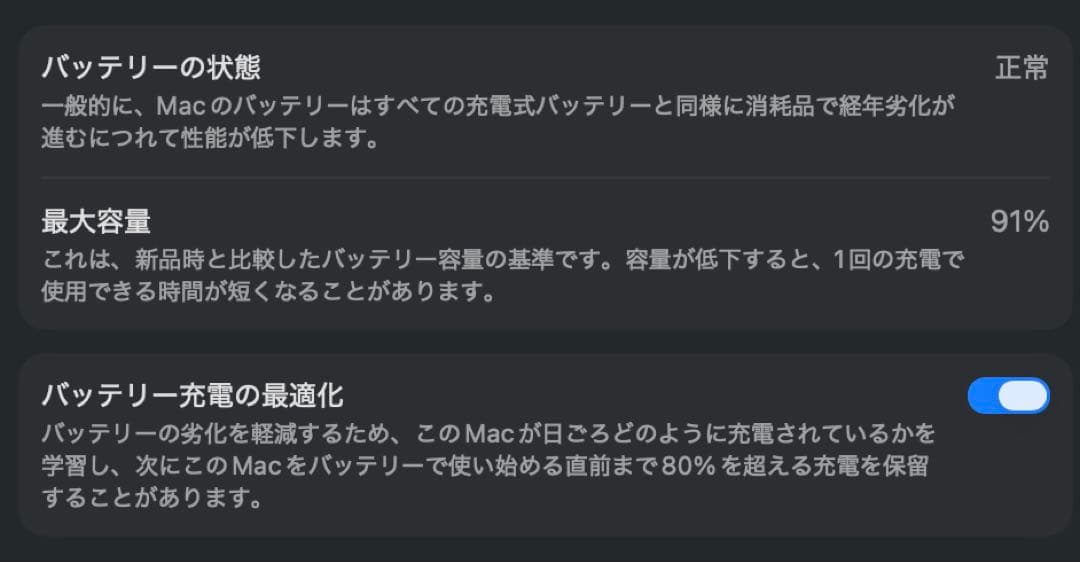This screenshot has height=562, width=1080.
Task: Click the white knob of the optimization switch
Action: pyautogui.click(x=1024, y=396)
